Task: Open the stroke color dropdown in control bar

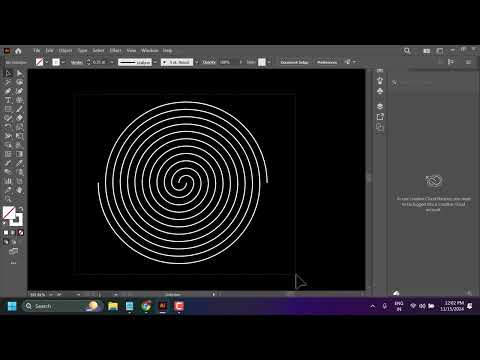Action: pos(63,62)
